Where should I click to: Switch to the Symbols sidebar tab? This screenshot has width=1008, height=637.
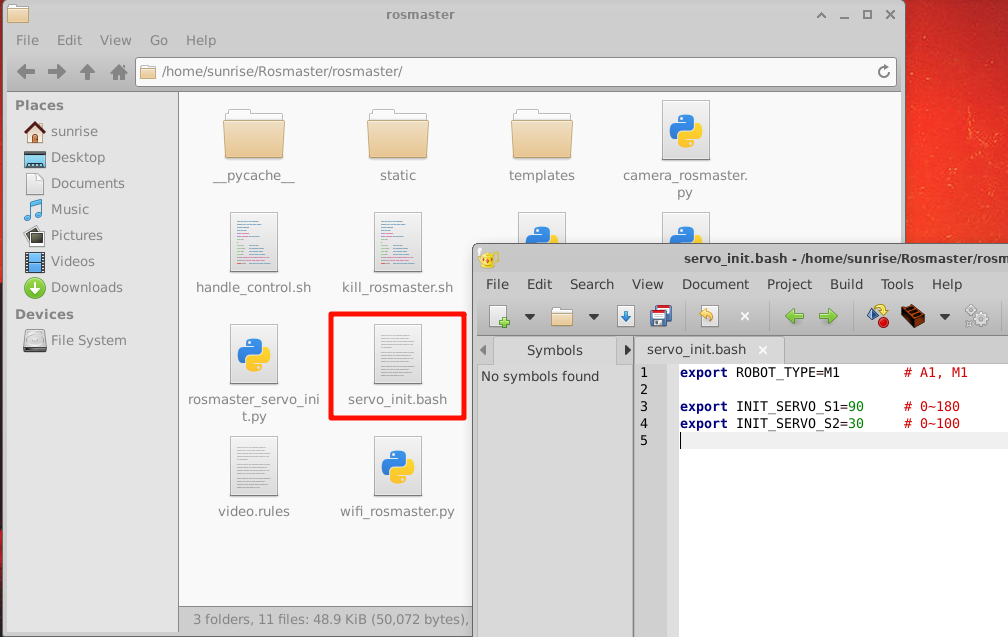click(x=554, y=350)
